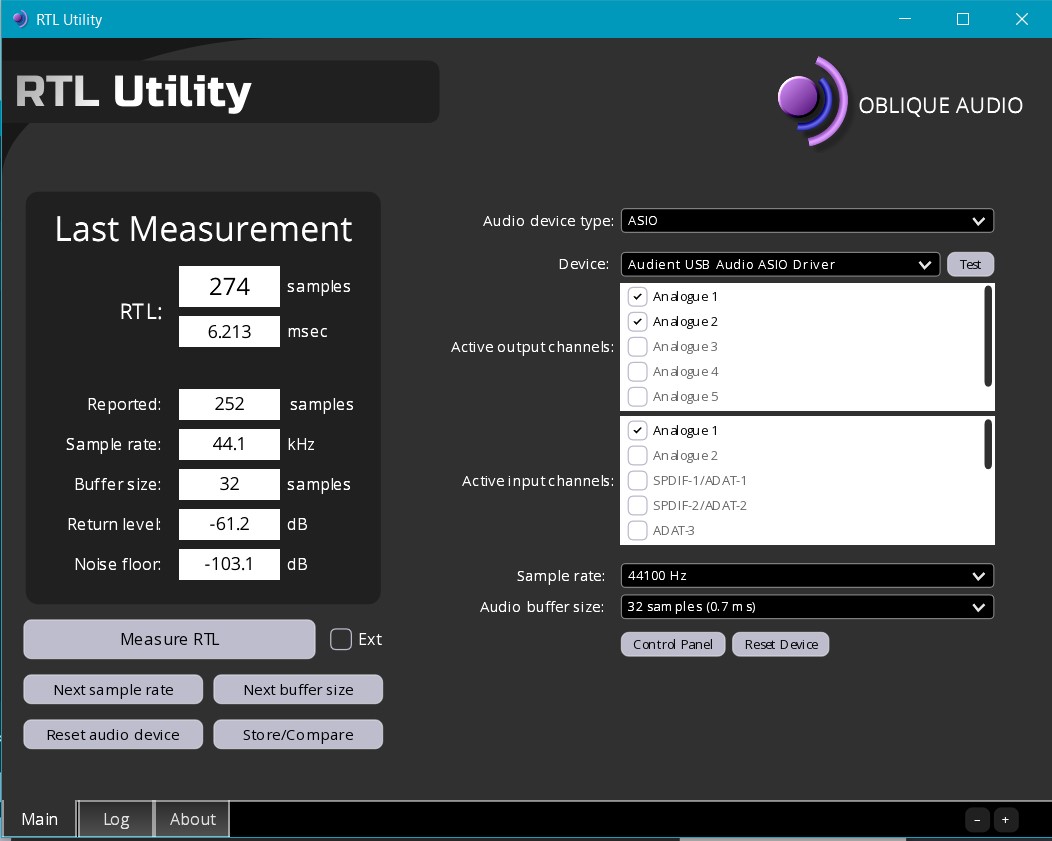Enable Analogue 3 output channel
Screen dimensions: 1052x841
coord(637,347)
